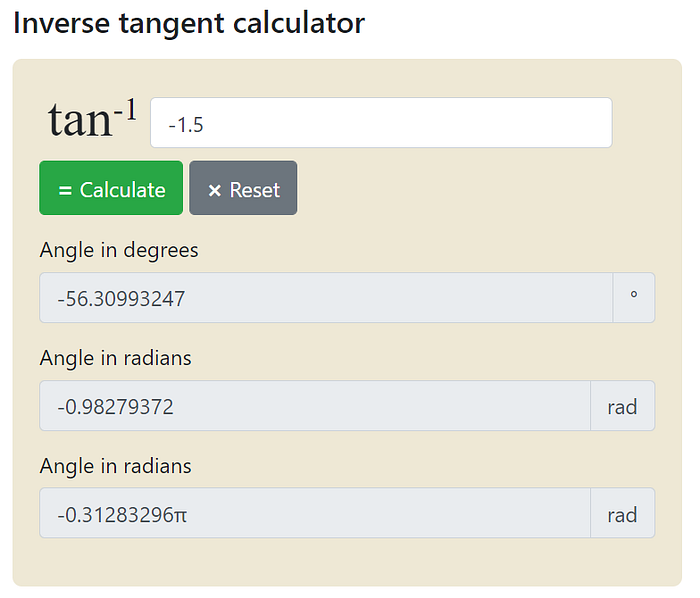Click the degree symbol unit addon

(633, 298)
